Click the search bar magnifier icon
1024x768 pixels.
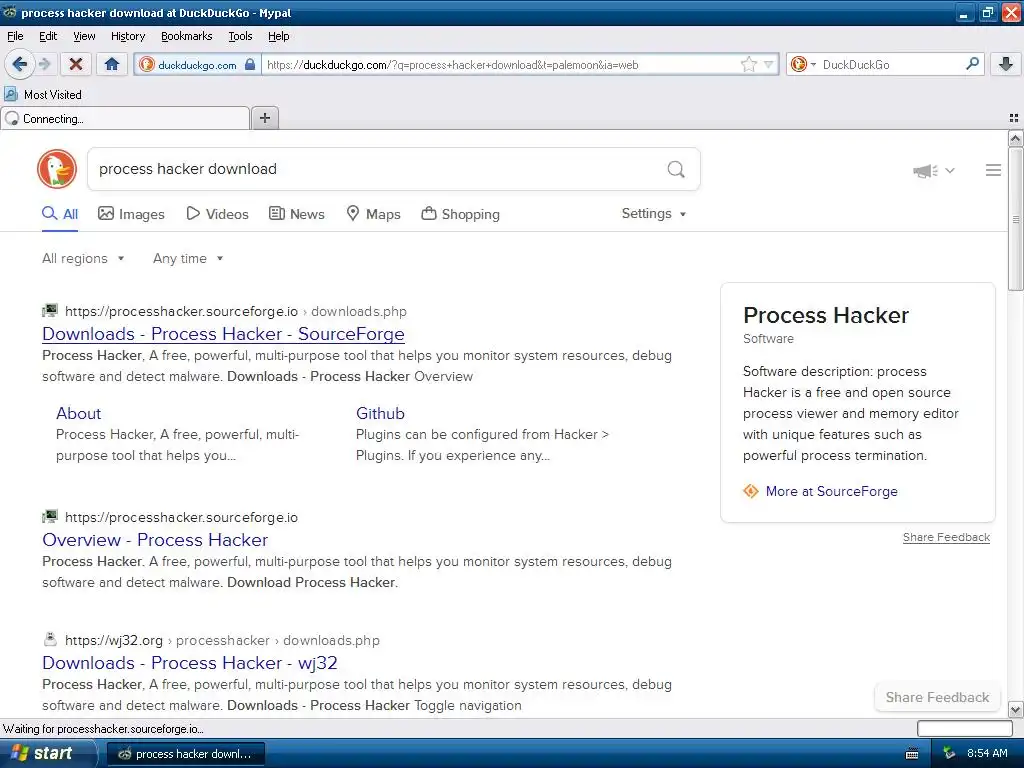[x=972, y=63]
